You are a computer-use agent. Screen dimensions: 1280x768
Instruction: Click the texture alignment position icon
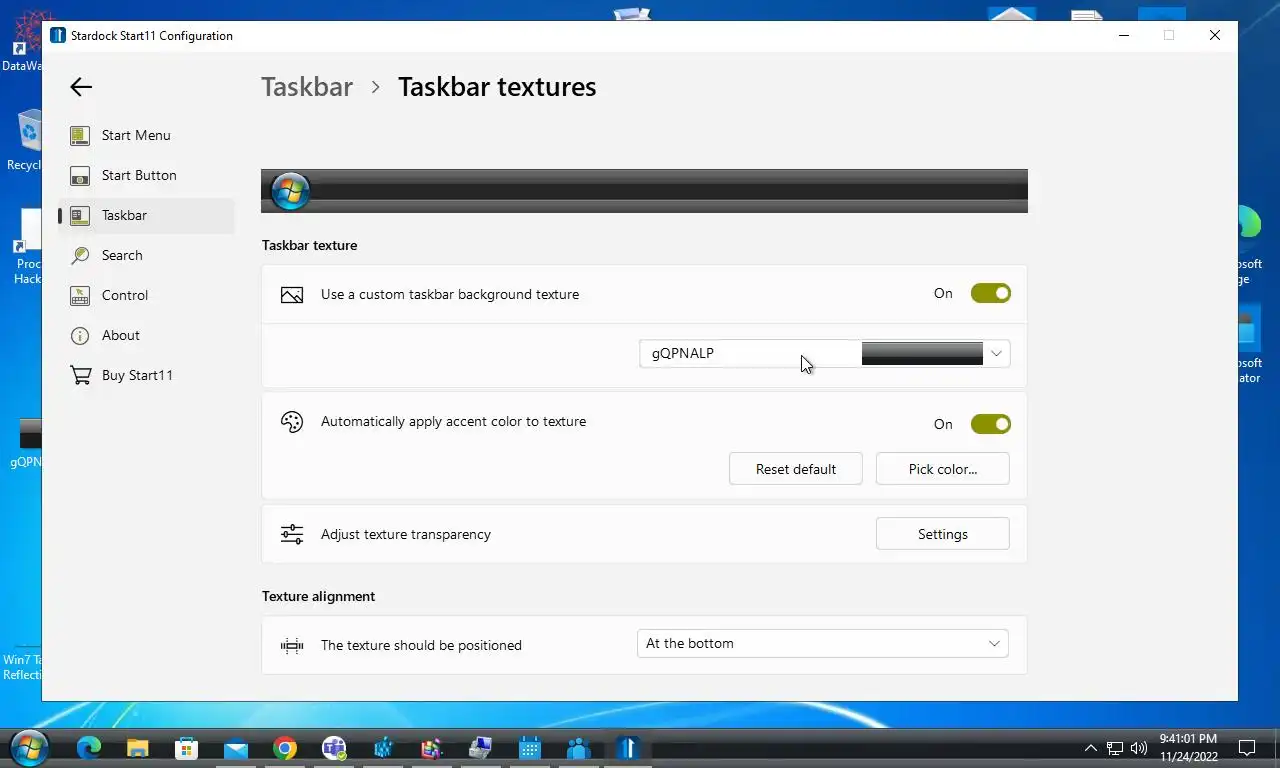click(292, 645)
